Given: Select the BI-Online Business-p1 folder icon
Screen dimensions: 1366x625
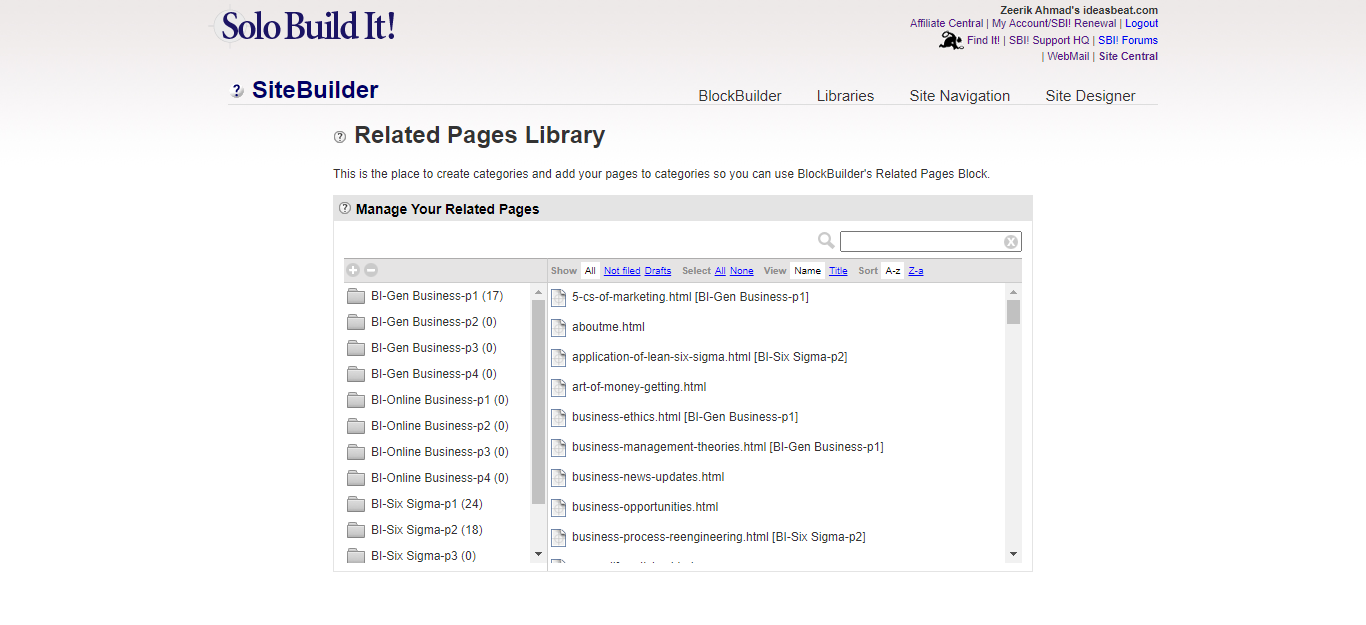Looking at the screenshot, I should (355, 400).
